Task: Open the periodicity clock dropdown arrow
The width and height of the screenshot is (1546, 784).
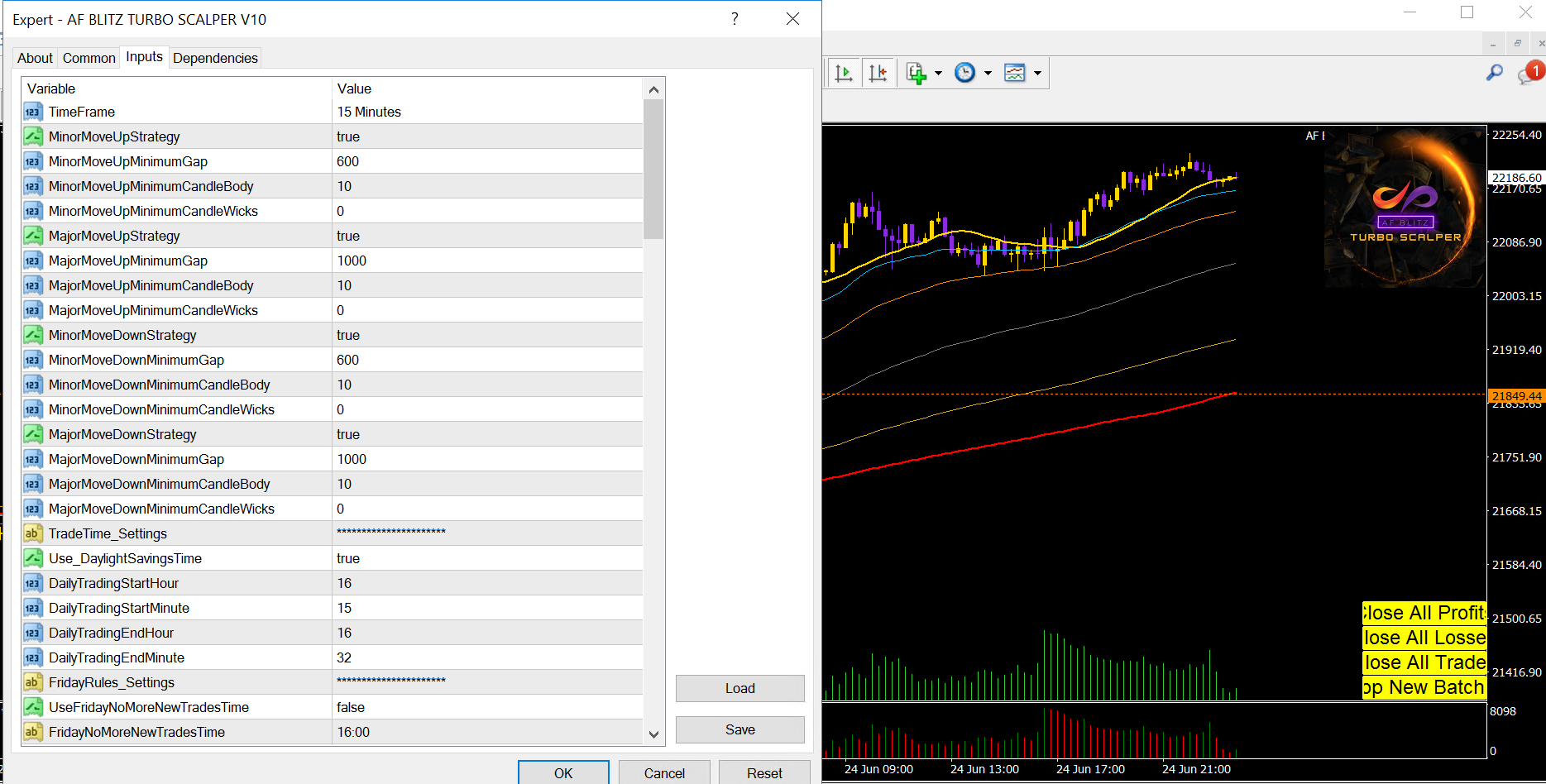Action: [988, 74]
